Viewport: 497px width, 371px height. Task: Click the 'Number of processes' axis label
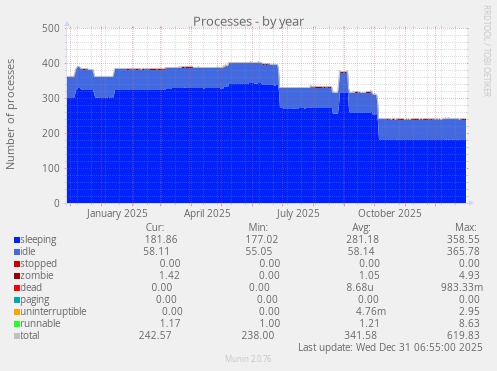coord(10,114)
